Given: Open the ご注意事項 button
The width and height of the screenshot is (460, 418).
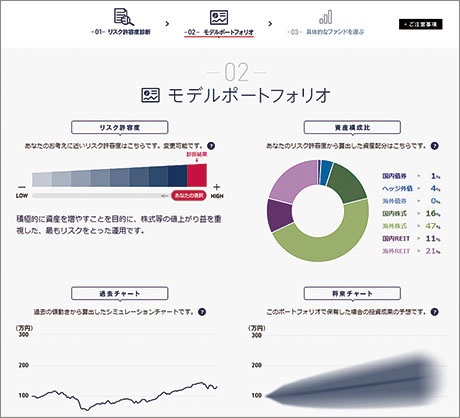Looking at the screenshot, I should tap(420, 24).
